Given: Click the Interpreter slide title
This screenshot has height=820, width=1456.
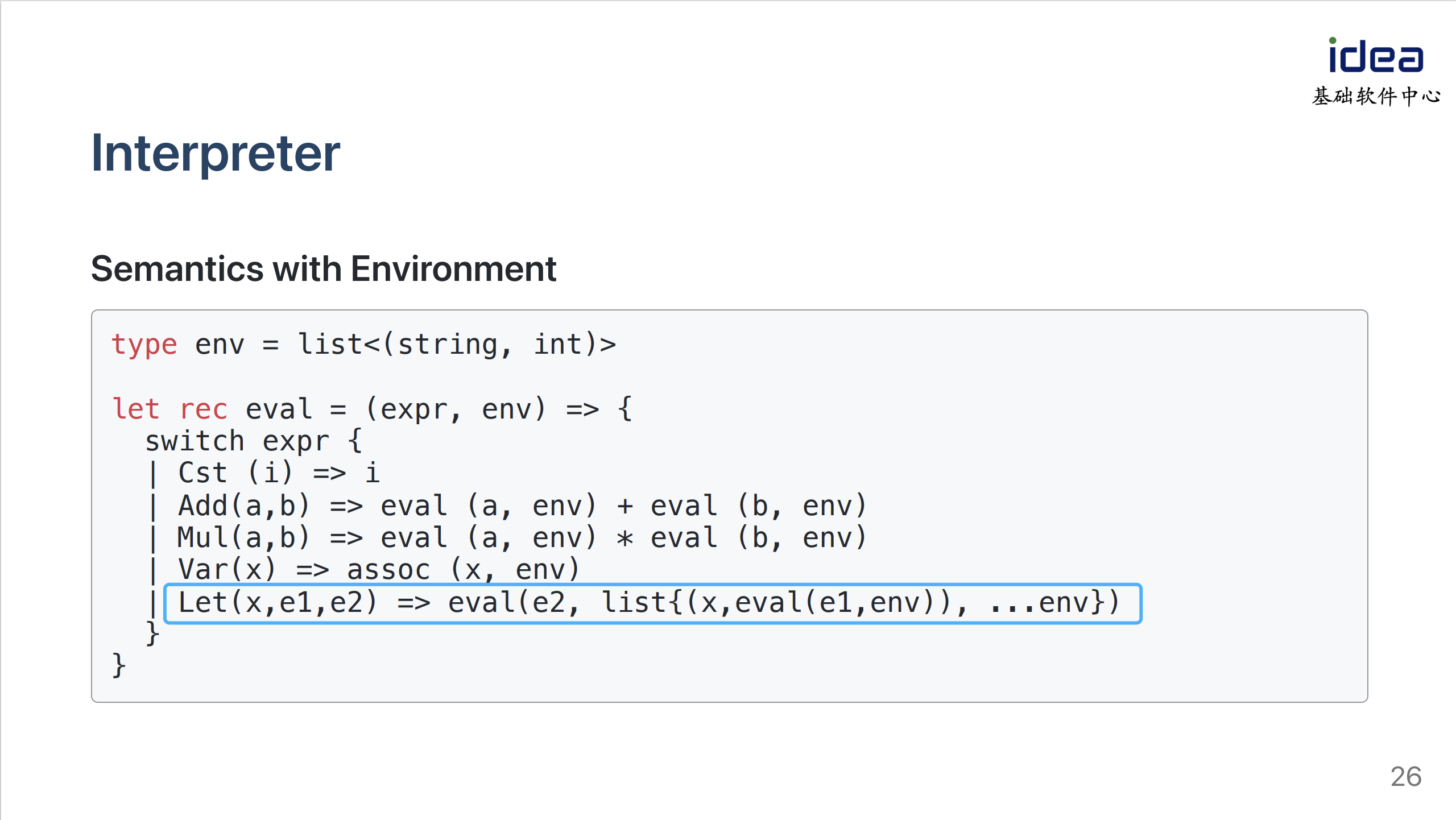Looking at the screenshot, I should pos(216,153).
